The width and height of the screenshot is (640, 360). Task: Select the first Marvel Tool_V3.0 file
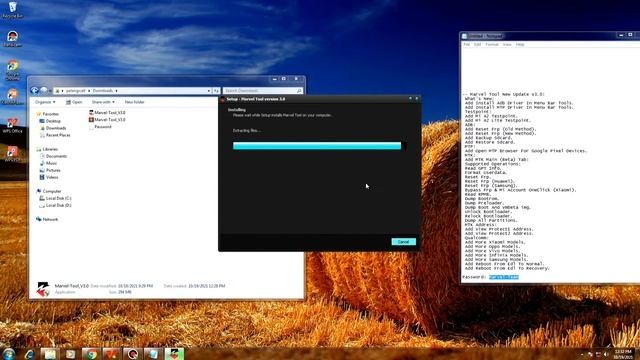[107, 113]
